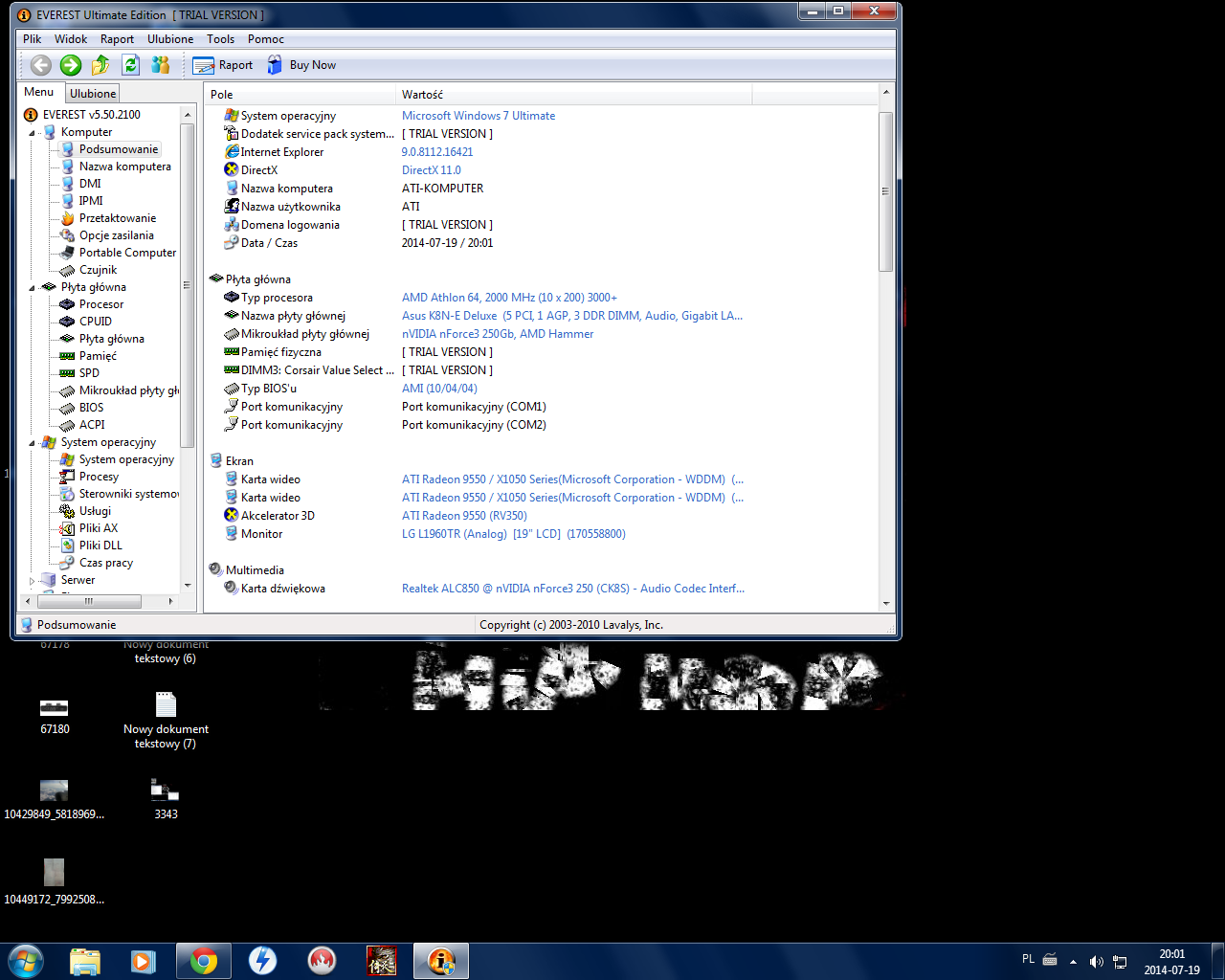The image size is (1225, 980).
Task: Switch to the Ulubione side panel tab
Action: click(93, 93)
